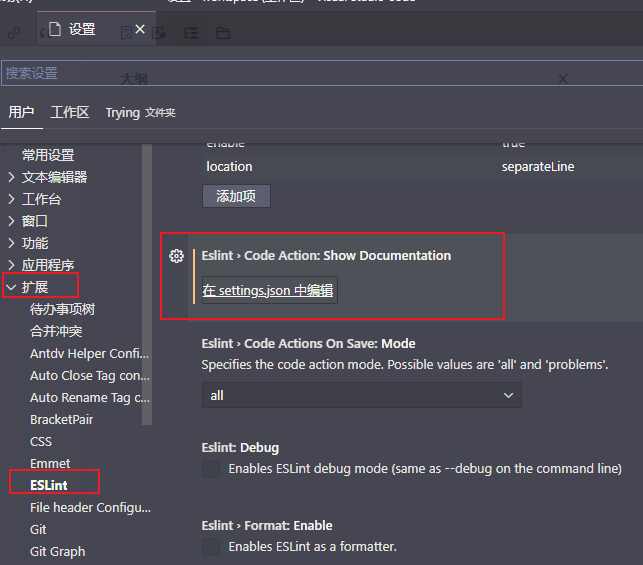Open File header Configuration settings
643x565 pixels.
90,508
